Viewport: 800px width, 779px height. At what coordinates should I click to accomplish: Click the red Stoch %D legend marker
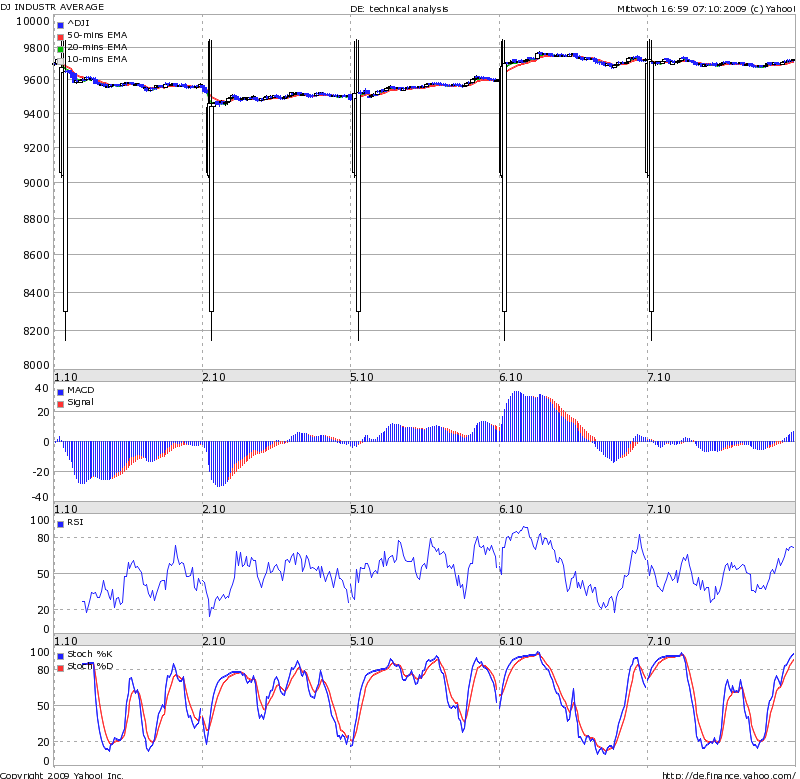(x=61, y=667)
